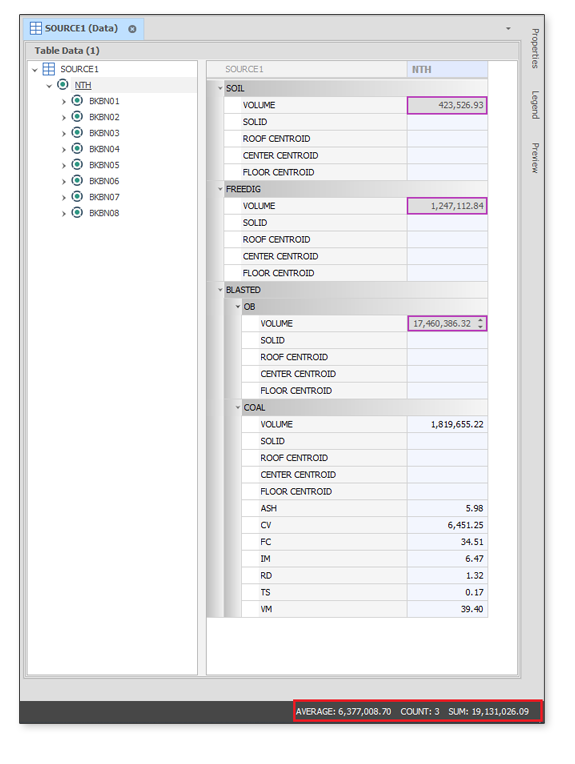Click the BKBN04 node icon
The height and width of the screenshot is (764, 575).
pyautogui.click(x=77, y=148)
